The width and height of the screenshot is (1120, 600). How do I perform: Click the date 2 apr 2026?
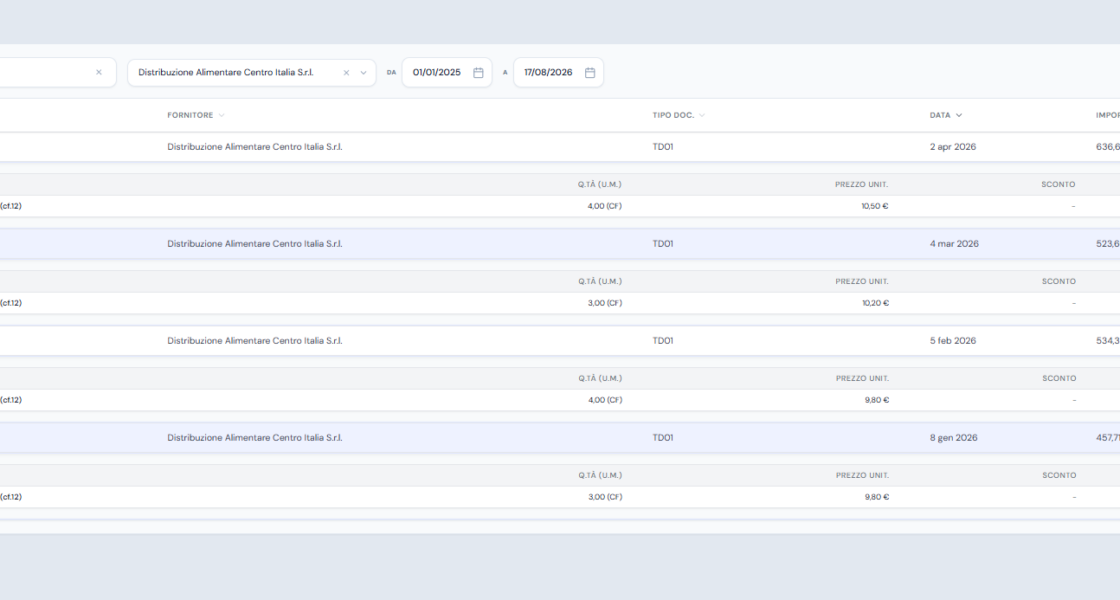click(x=953, y=146)
